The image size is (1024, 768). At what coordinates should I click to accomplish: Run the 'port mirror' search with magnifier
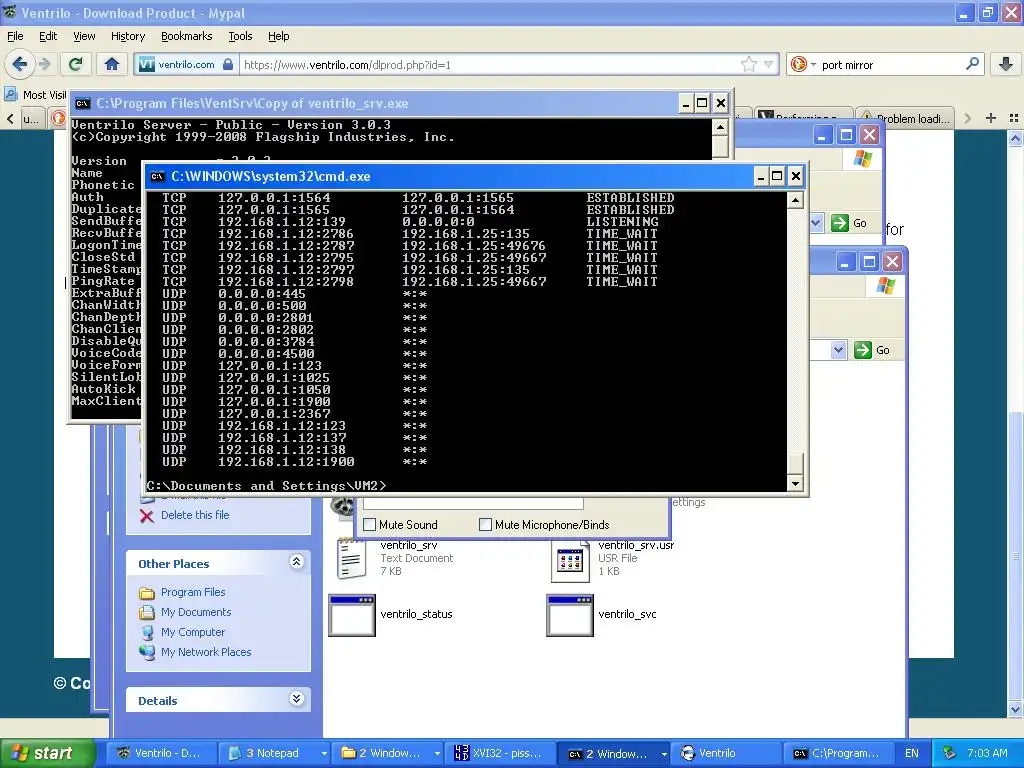point(972,64)
